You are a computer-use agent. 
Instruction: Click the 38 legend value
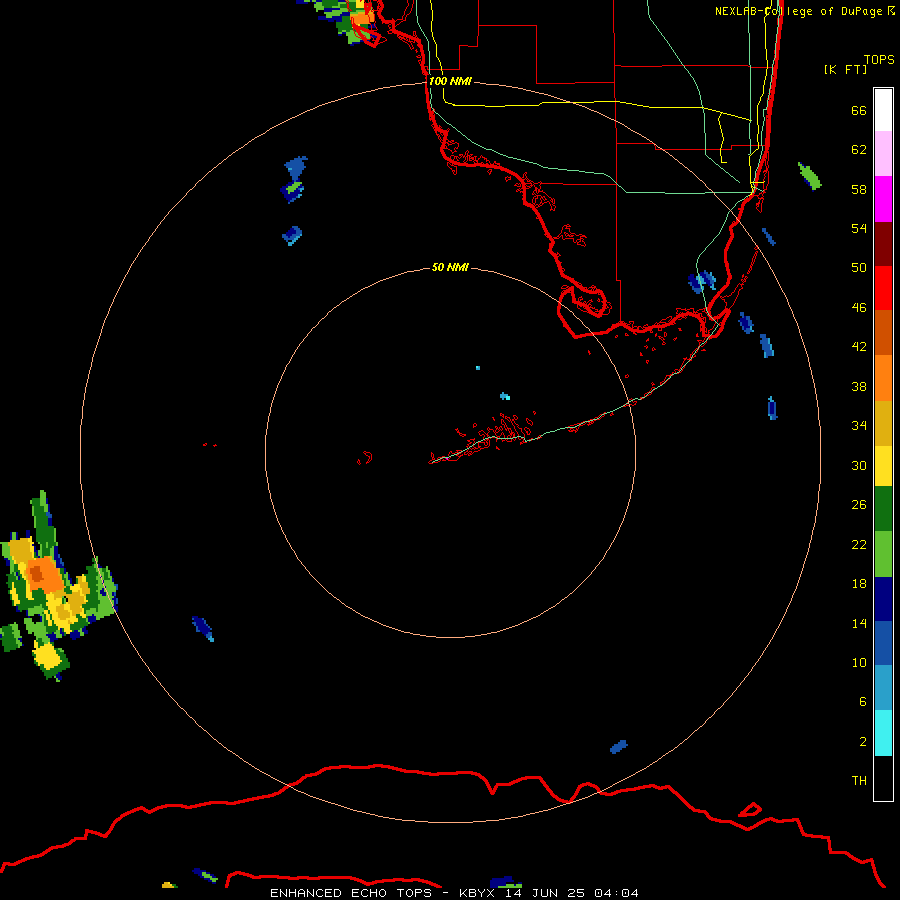pyautogui.click(x=859, y=386)
